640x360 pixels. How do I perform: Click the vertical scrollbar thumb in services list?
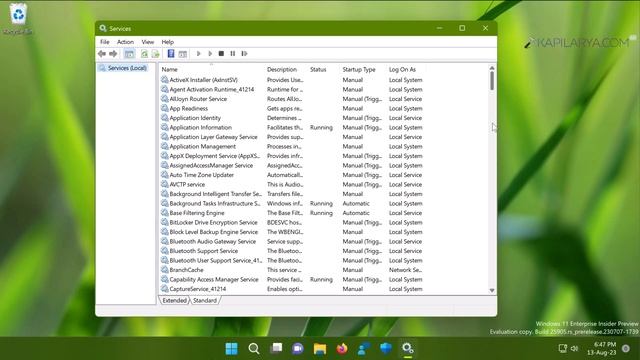coord(492,81)
